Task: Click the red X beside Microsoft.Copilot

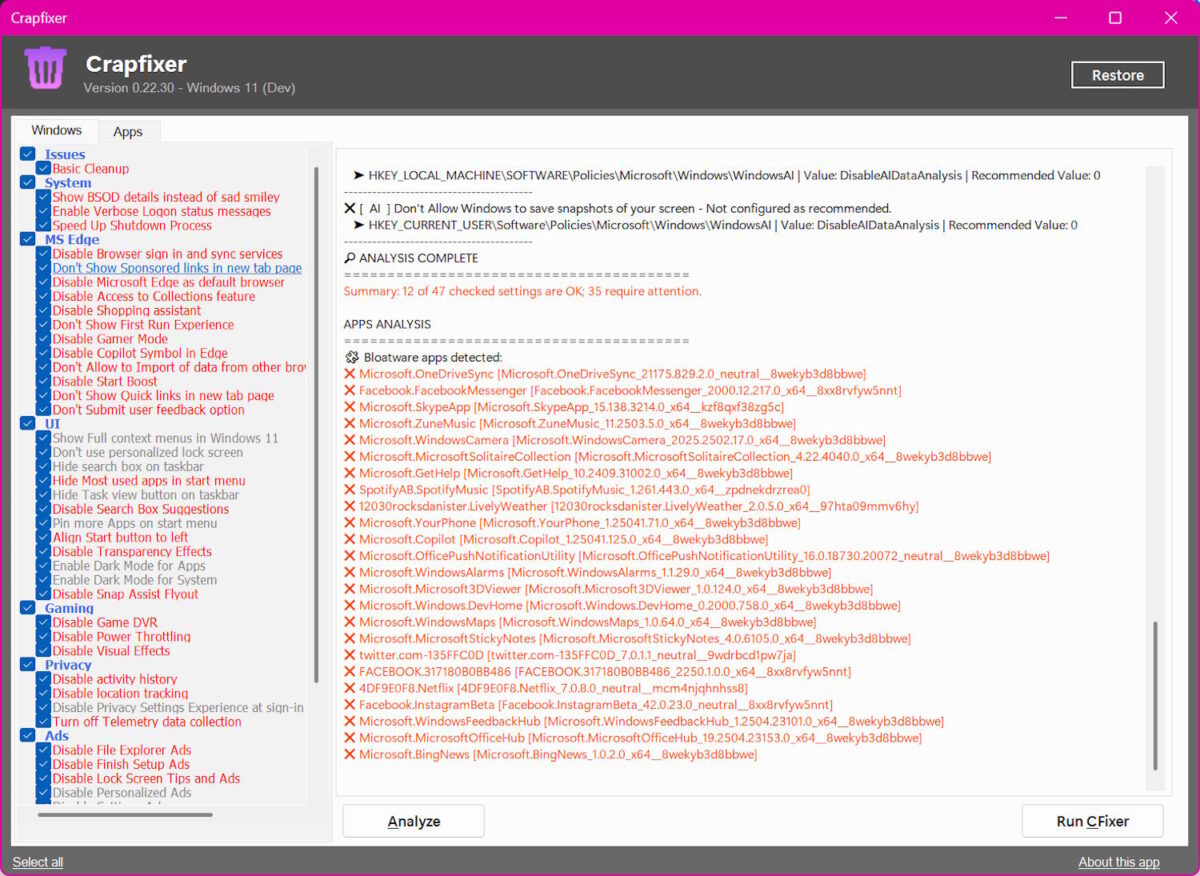Action: tap(352, 538)
